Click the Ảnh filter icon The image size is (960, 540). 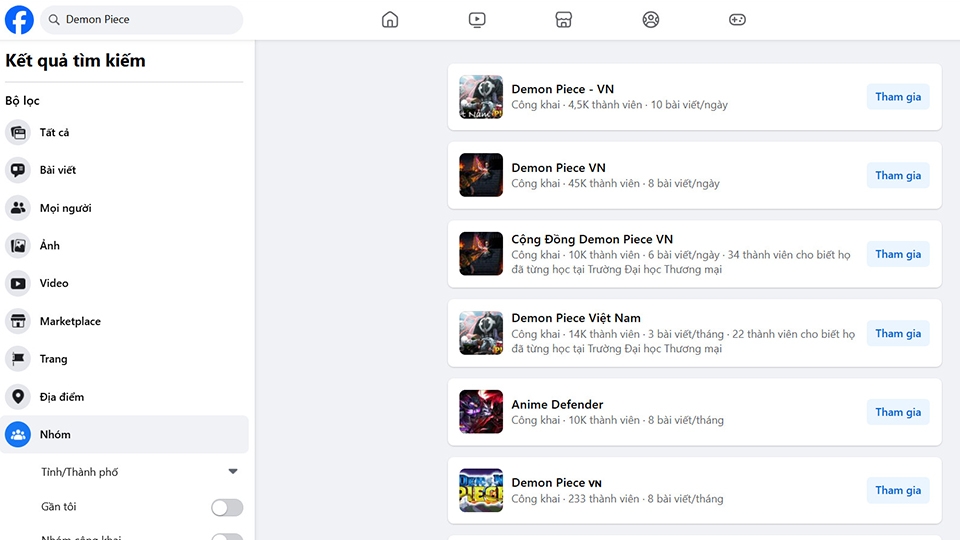tap(18, 246)
